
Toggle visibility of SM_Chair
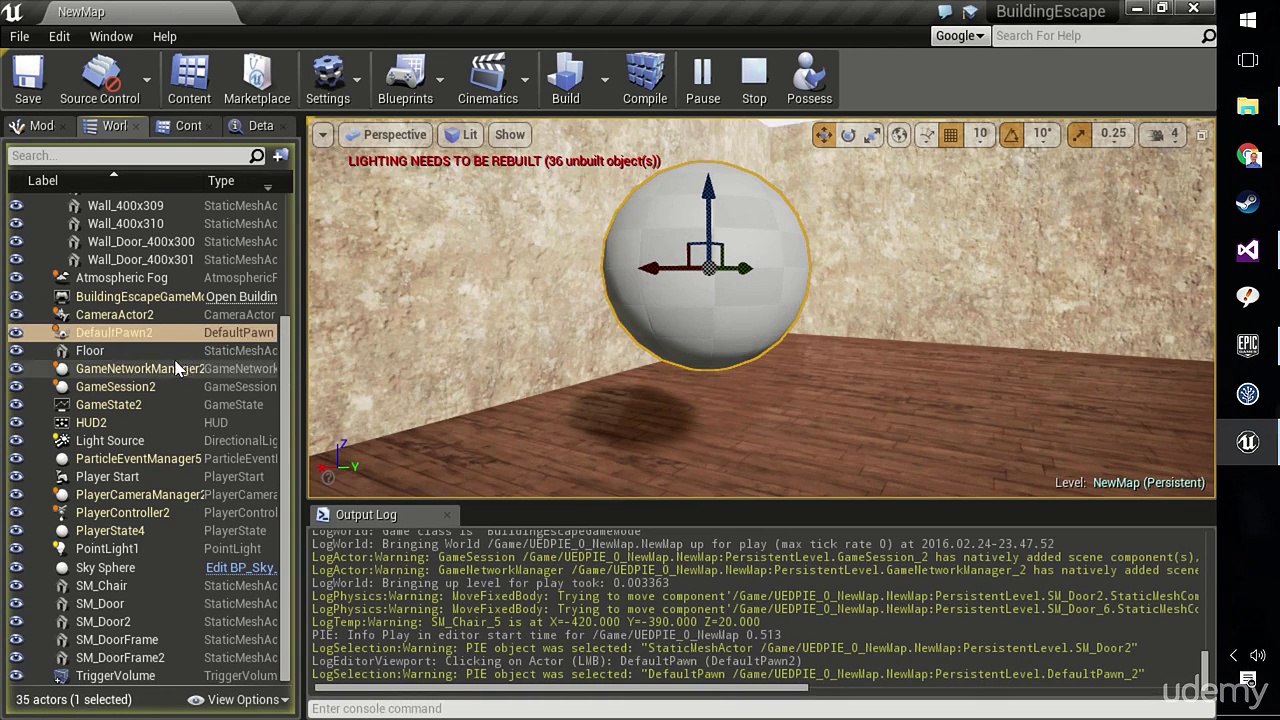[x=16, y=586]
